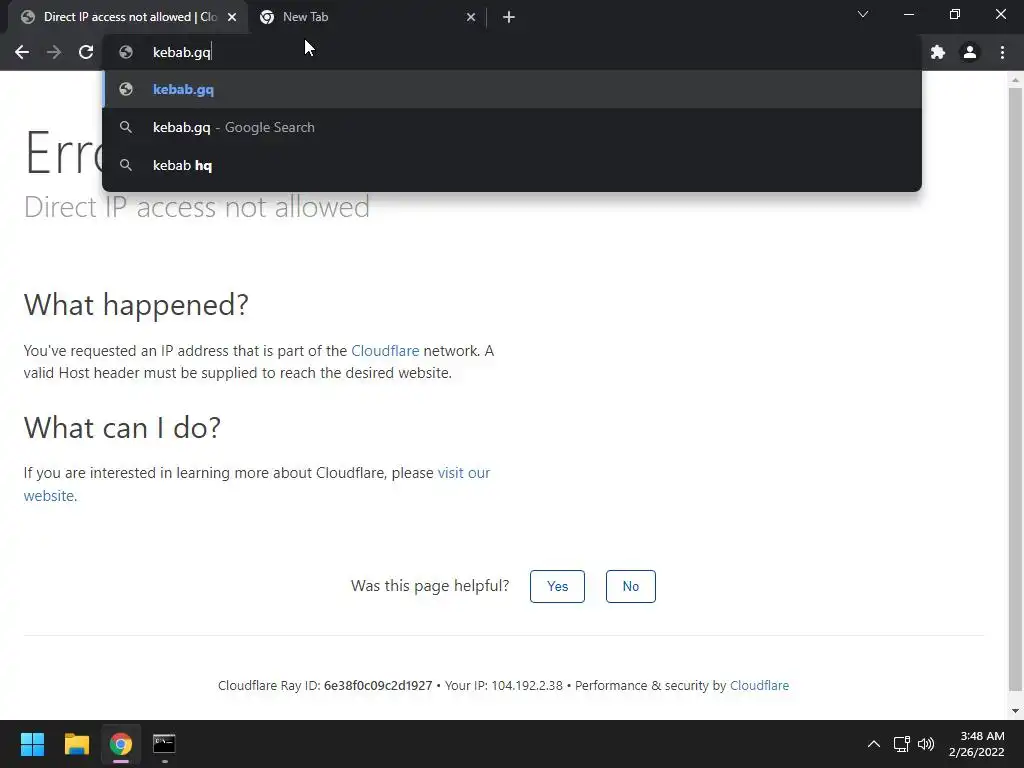Restore down the Chrome window
The height and width of the screenshot is (768, 1024).
[x=955, y=14]
